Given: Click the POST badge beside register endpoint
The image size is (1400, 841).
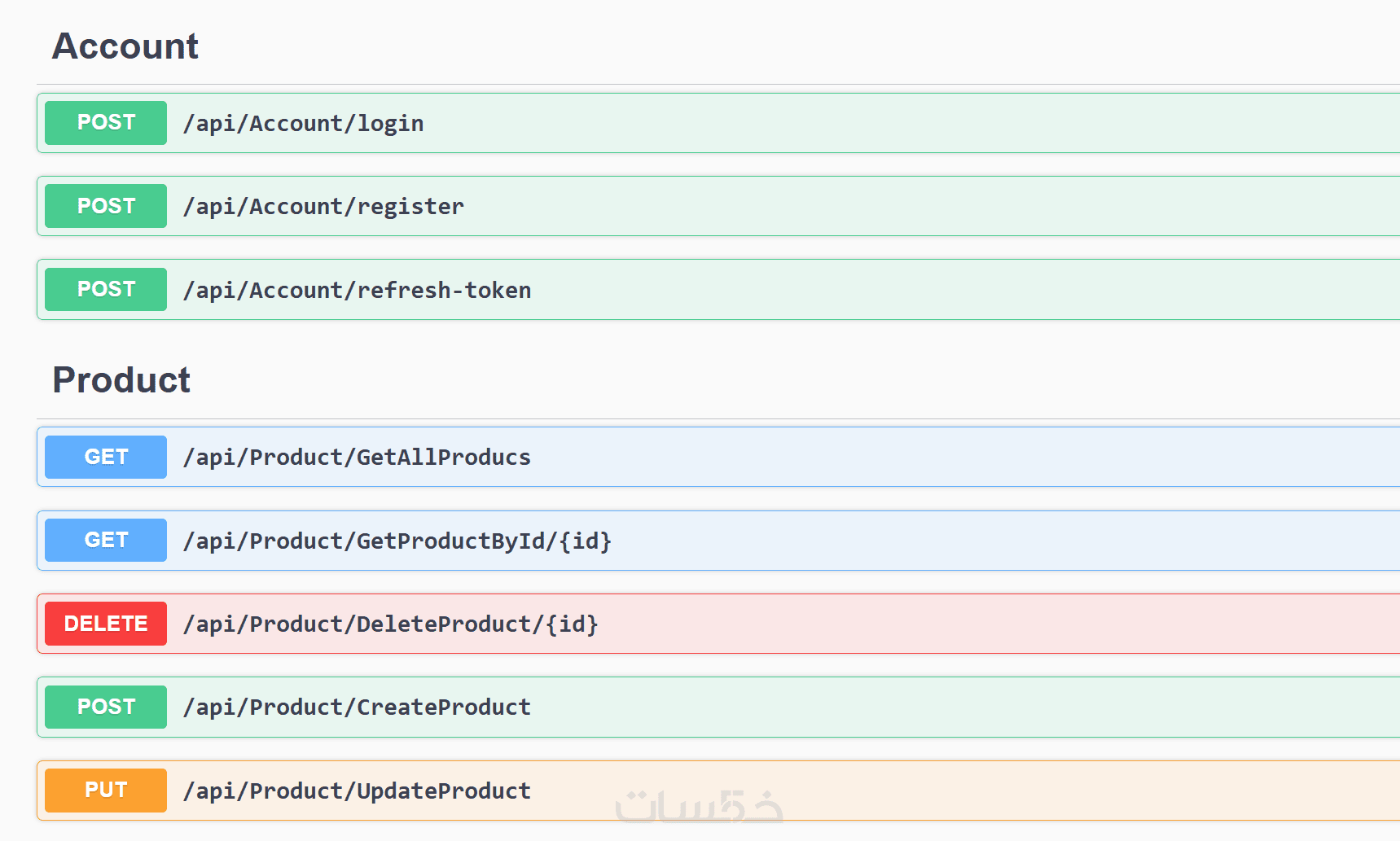Looking at the screenshot, I should pyautogui.click(x=106, y=206).
